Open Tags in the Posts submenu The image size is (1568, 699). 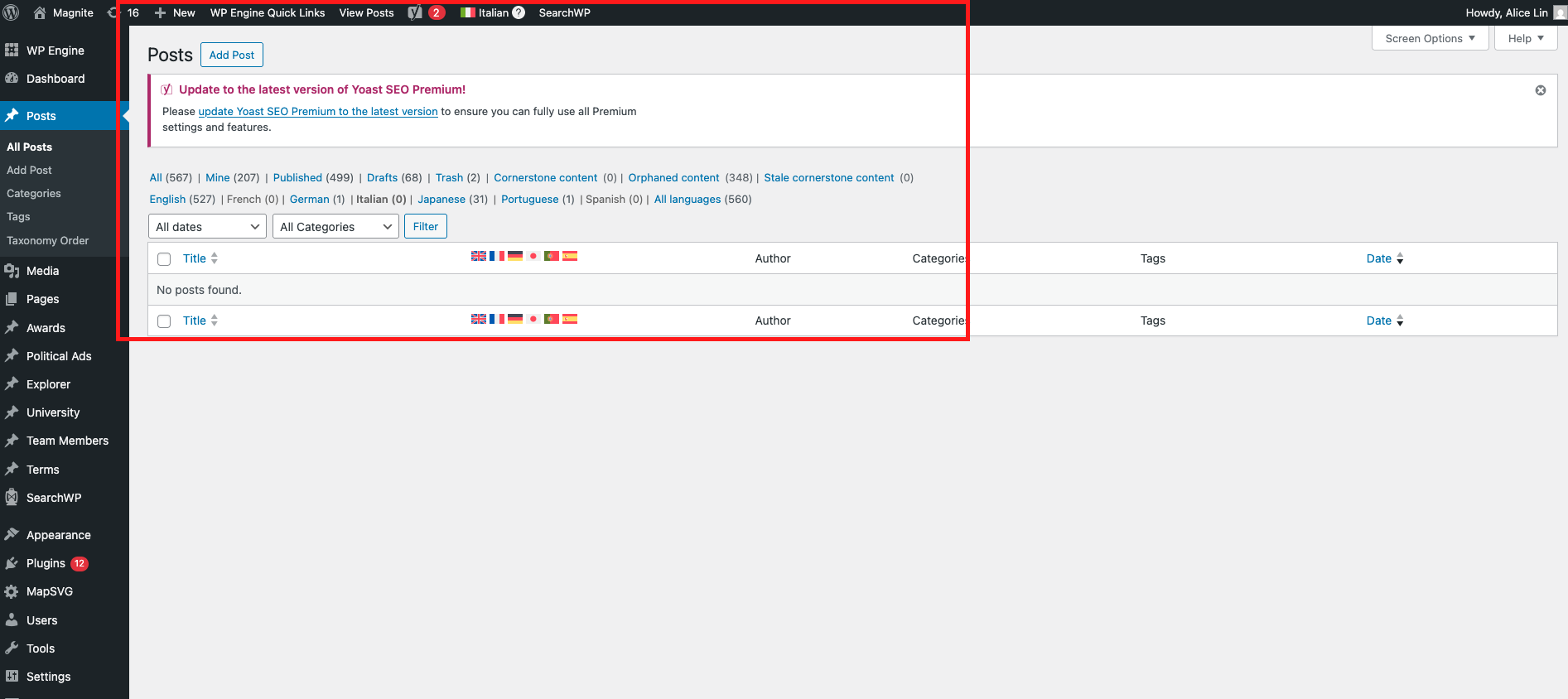pyautogui.click(x=18, y=217)
